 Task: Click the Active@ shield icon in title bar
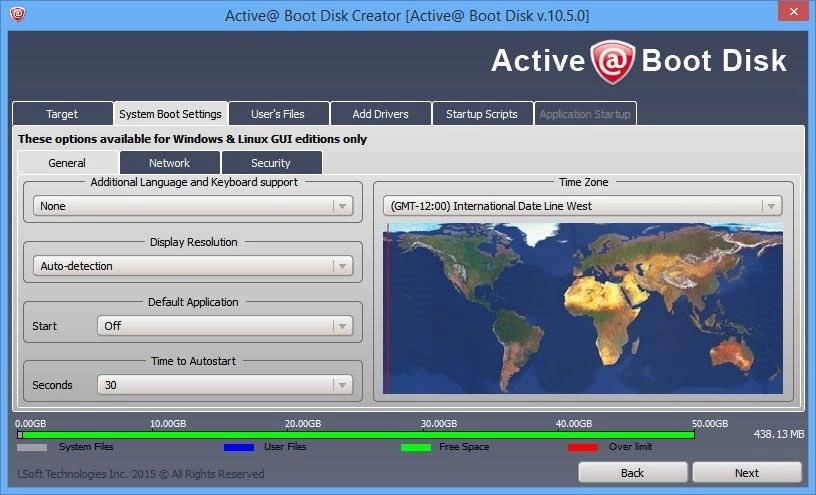[17, 14]
